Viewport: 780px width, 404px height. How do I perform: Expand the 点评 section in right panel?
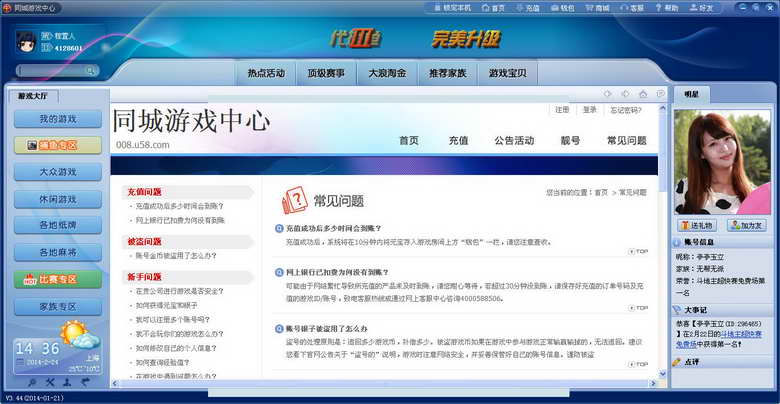(x=690, y=361)
